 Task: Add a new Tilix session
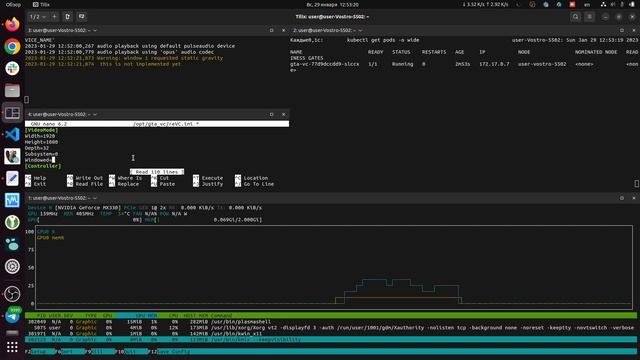tap(54, 17)
